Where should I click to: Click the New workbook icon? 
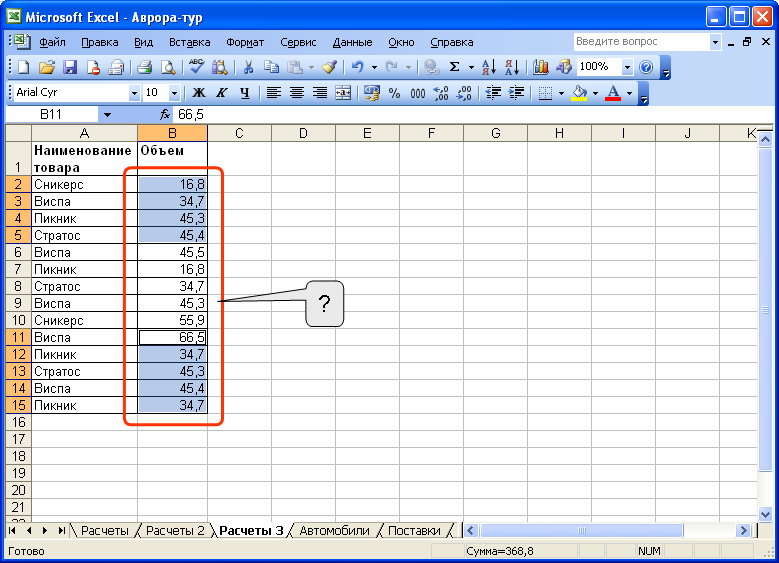click(23, 67)
